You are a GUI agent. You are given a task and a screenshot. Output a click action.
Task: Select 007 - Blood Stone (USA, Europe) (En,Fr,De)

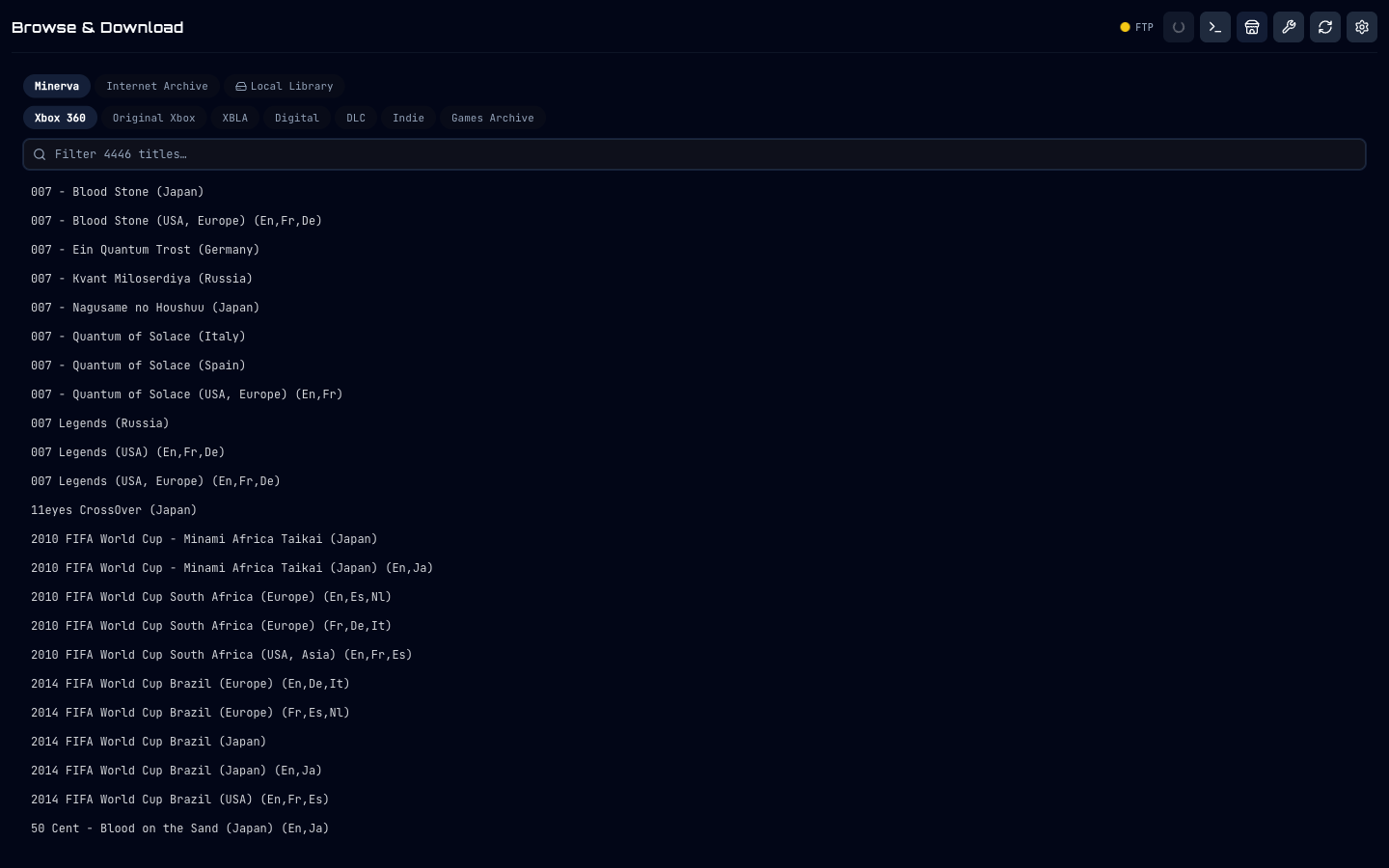click(x=694, y=221)
